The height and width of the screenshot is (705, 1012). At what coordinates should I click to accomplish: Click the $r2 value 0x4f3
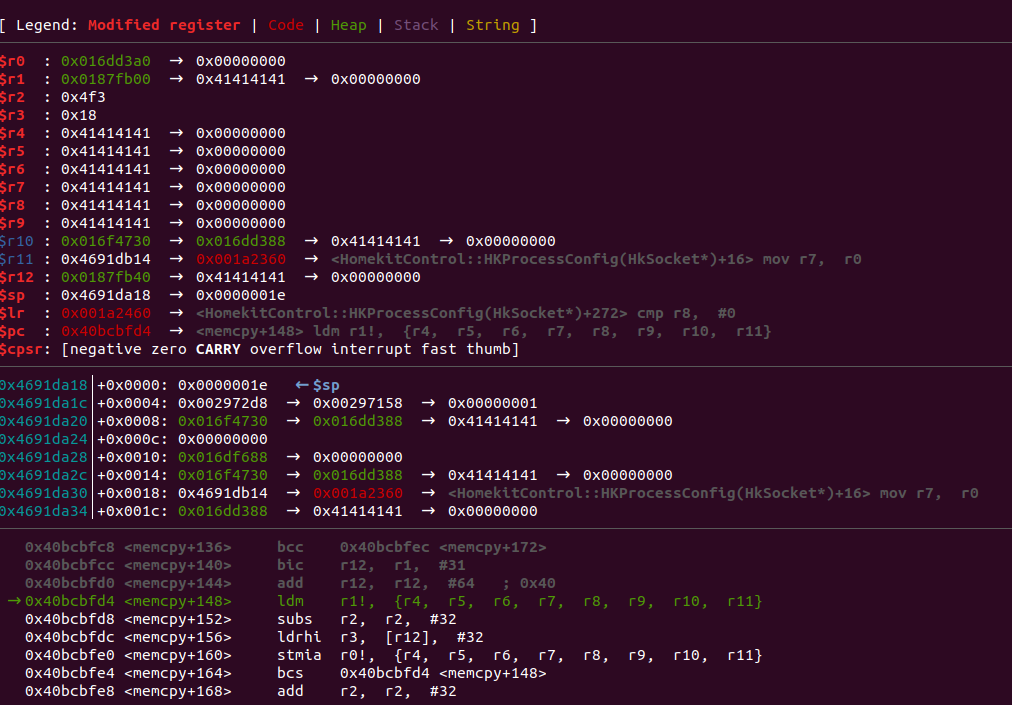pos(83,97)
